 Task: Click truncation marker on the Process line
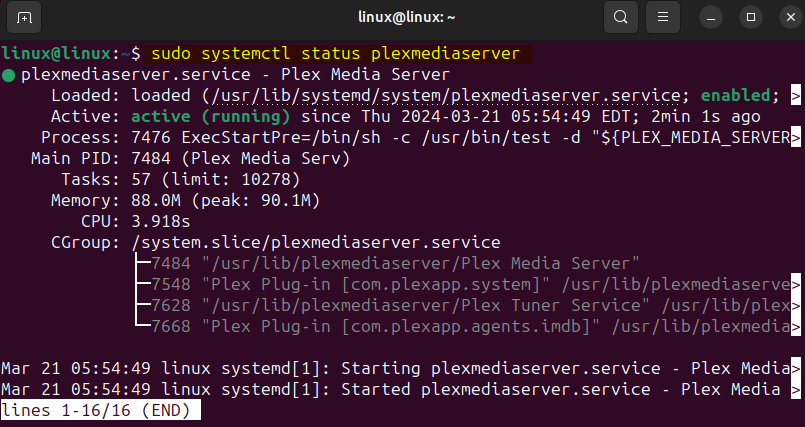796,138
